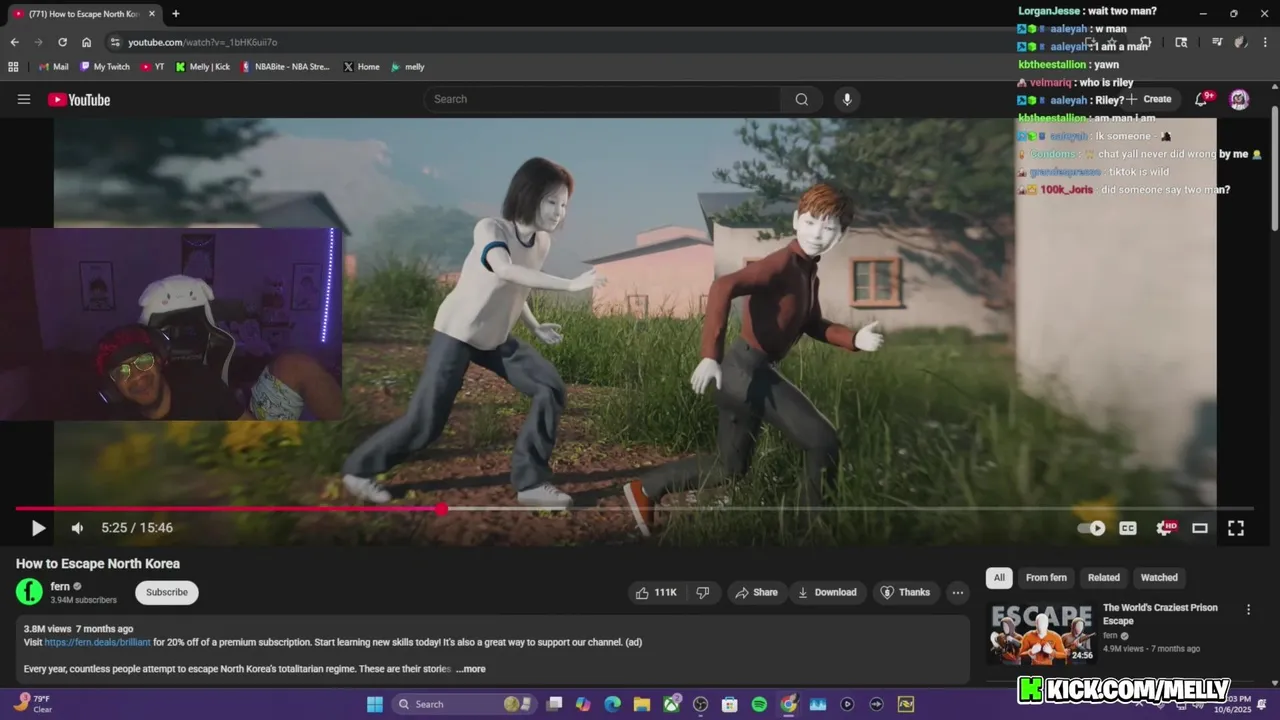The image size is (1280, 720).
Task: Switch to theater mode
Action: pos(1200,528)
